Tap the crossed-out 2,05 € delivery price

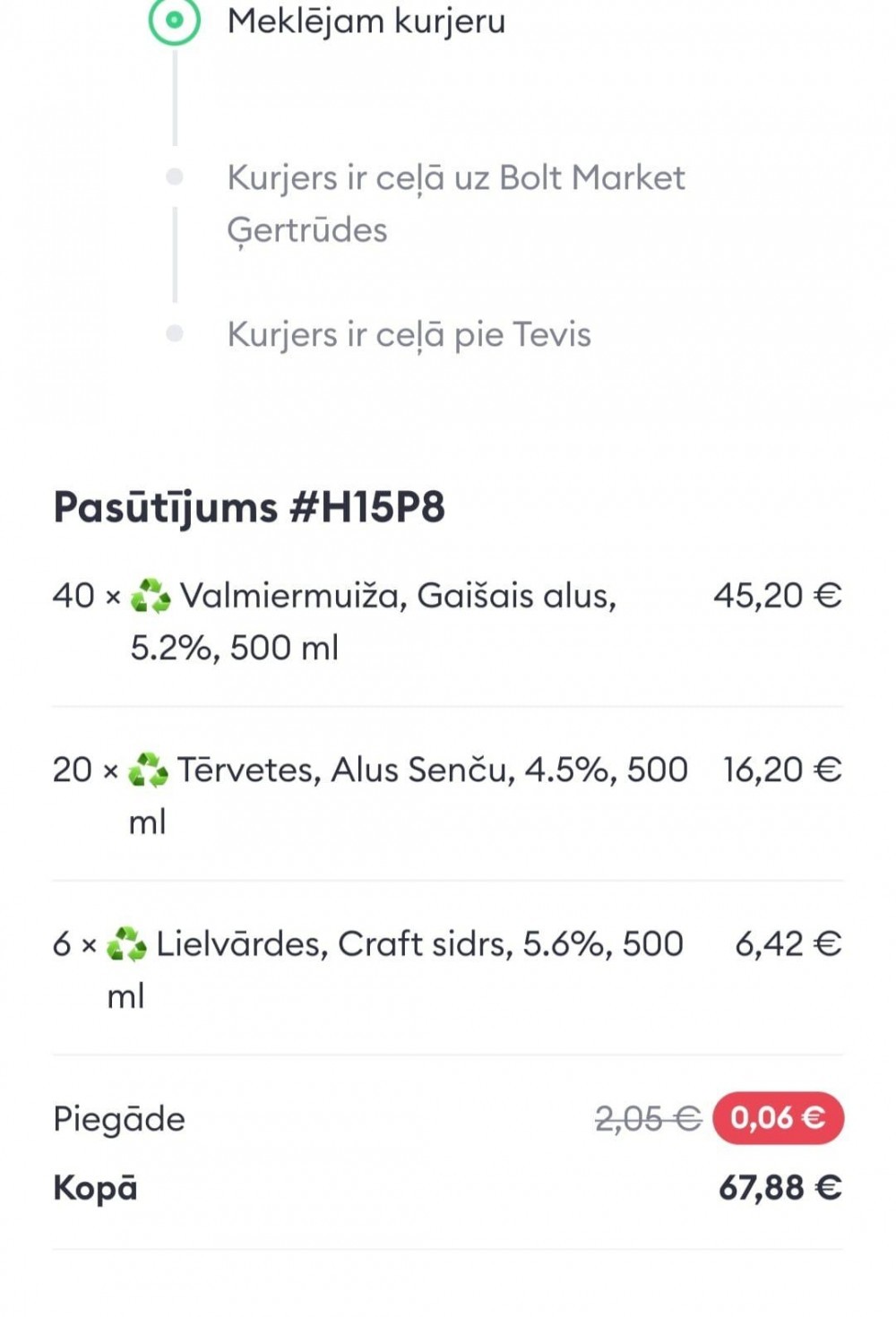coord(647,1118)
